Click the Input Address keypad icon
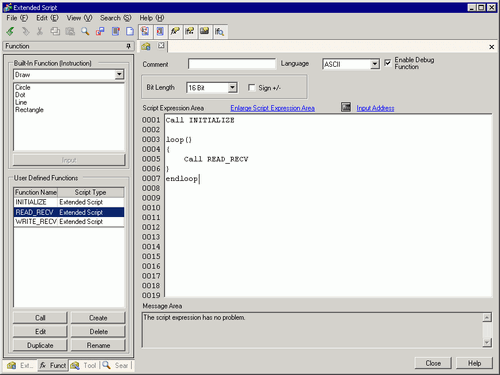The width and height of the screenshot is (500, 375). tap(346, 107)
